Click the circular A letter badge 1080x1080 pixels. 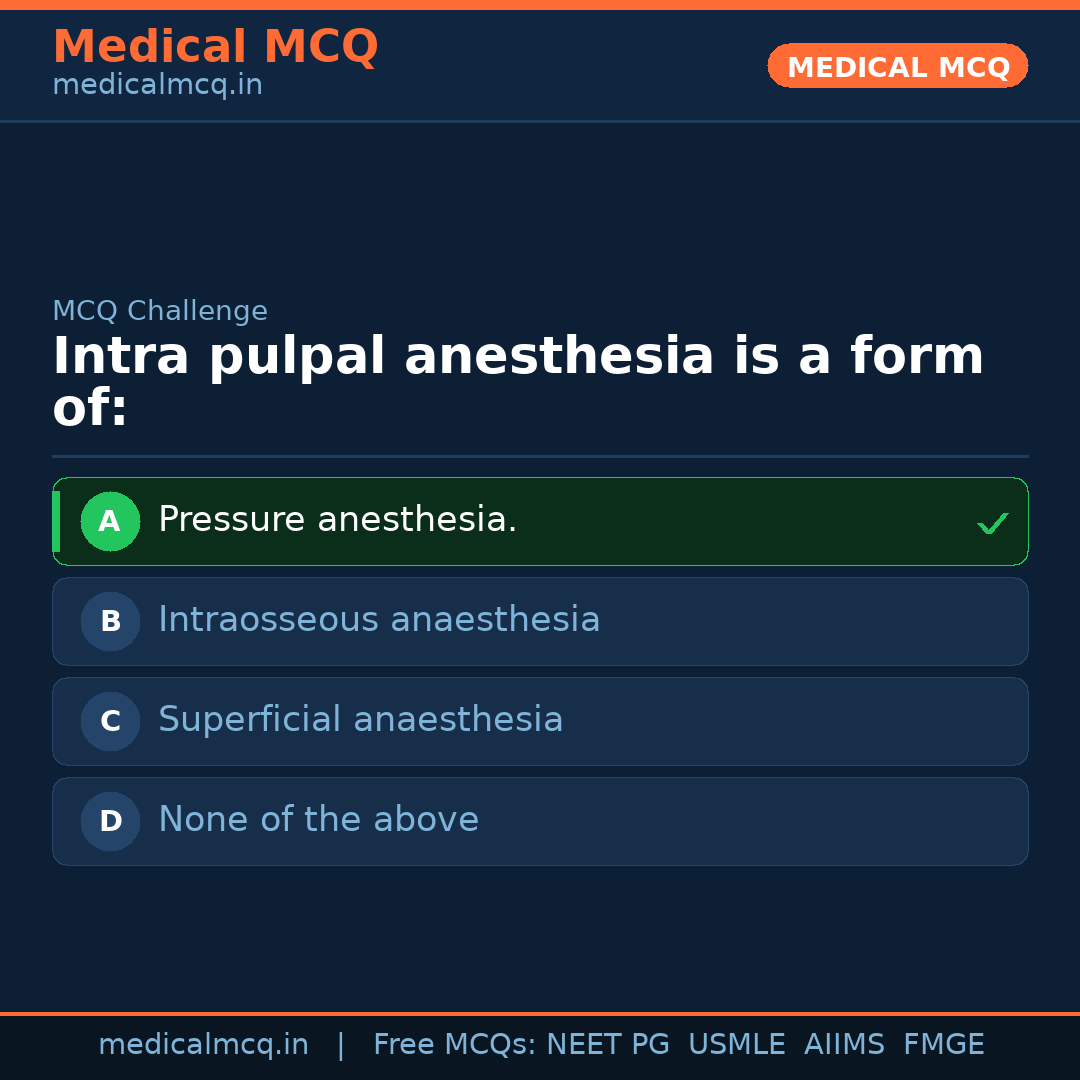point(110,521)
